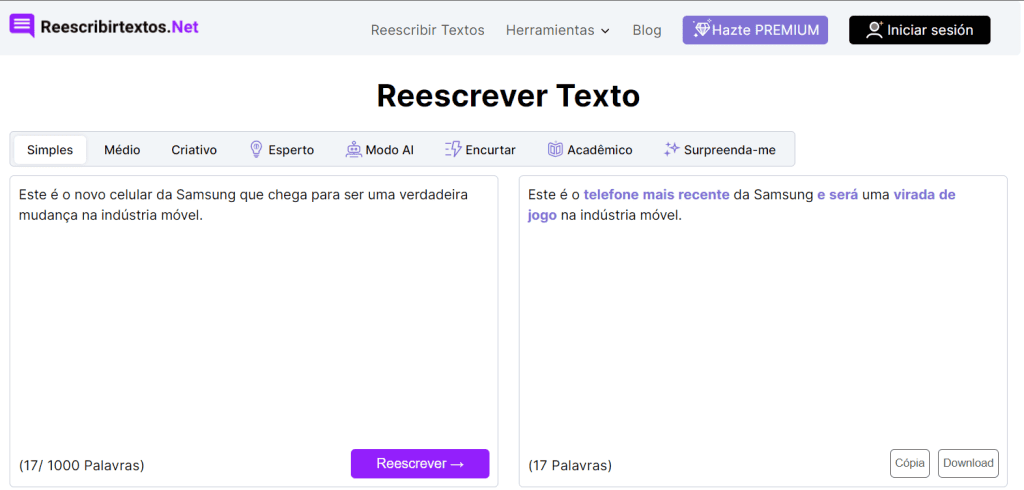The height and width of the screenshot is (490, 1024).
Task: Click the purple chat logo icon
Action: point(22,26)
